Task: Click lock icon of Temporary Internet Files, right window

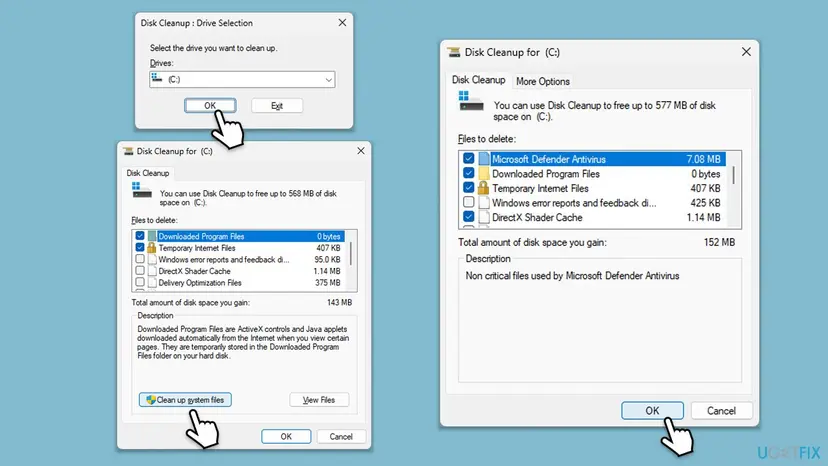Action: pyautogui.click(x=483, y=188)
